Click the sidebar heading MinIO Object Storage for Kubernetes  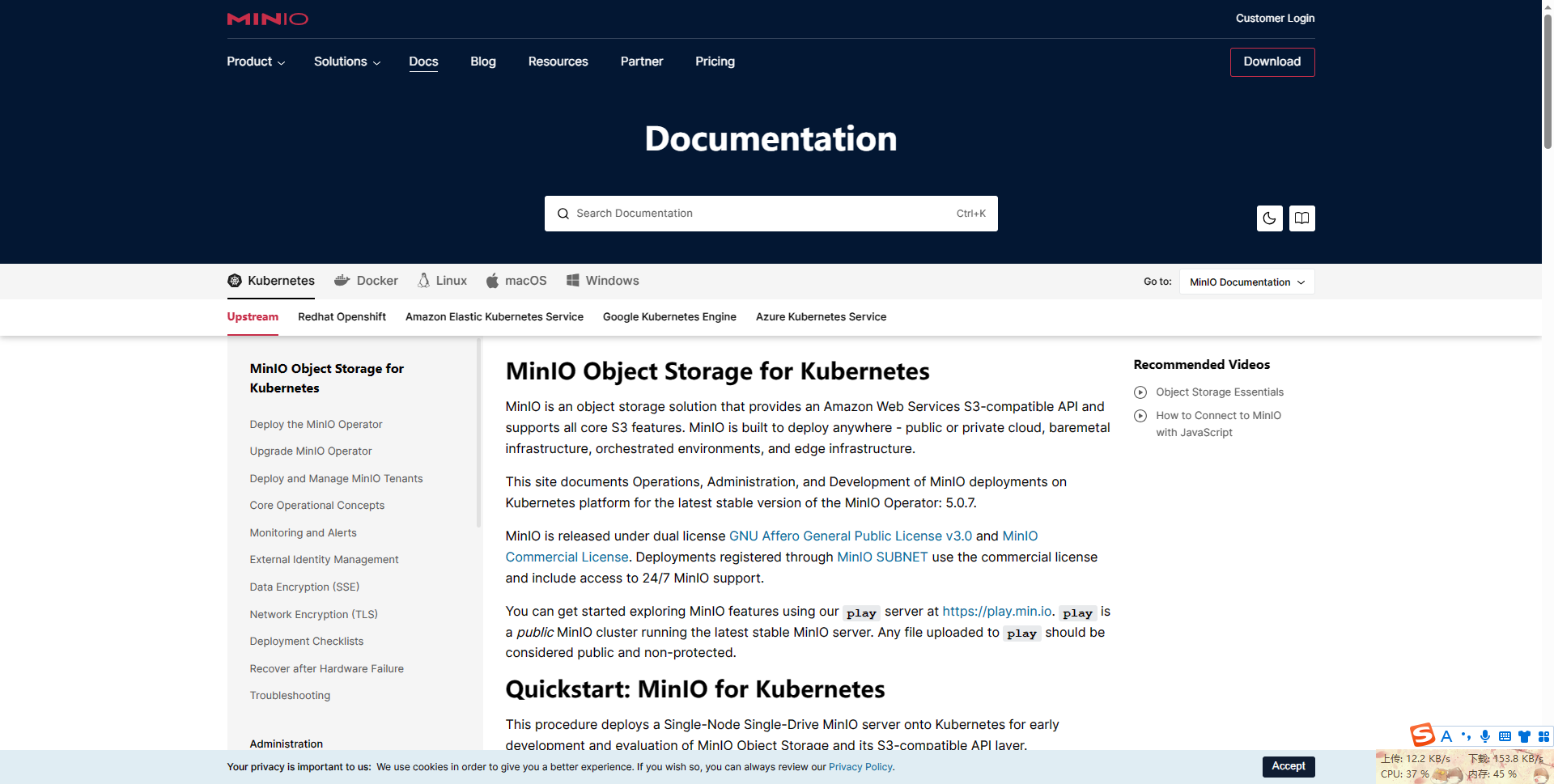pyautogui.click(x=327, y=378)
